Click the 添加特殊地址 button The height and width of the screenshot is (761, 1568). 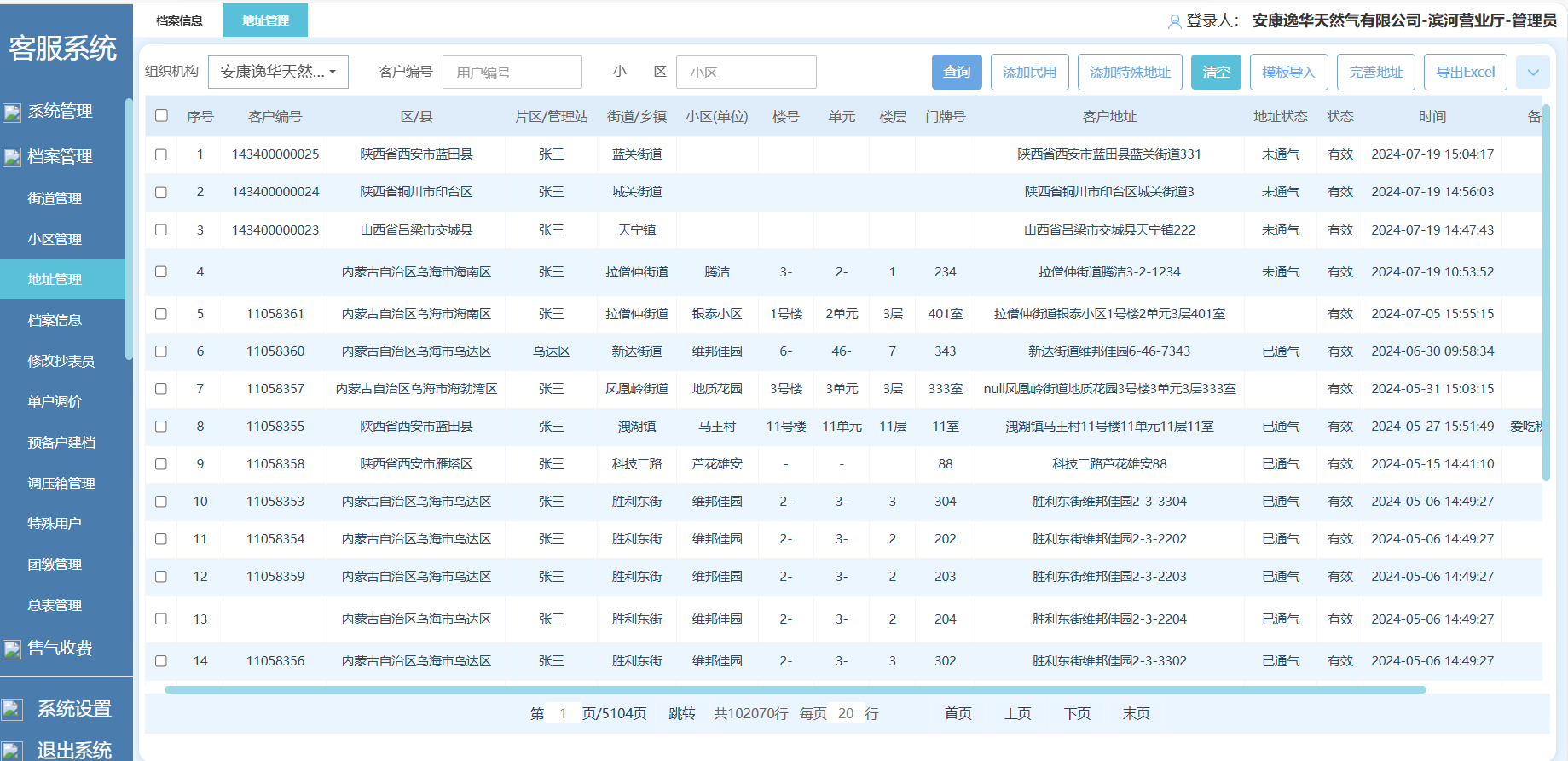tap(1130, 73)
